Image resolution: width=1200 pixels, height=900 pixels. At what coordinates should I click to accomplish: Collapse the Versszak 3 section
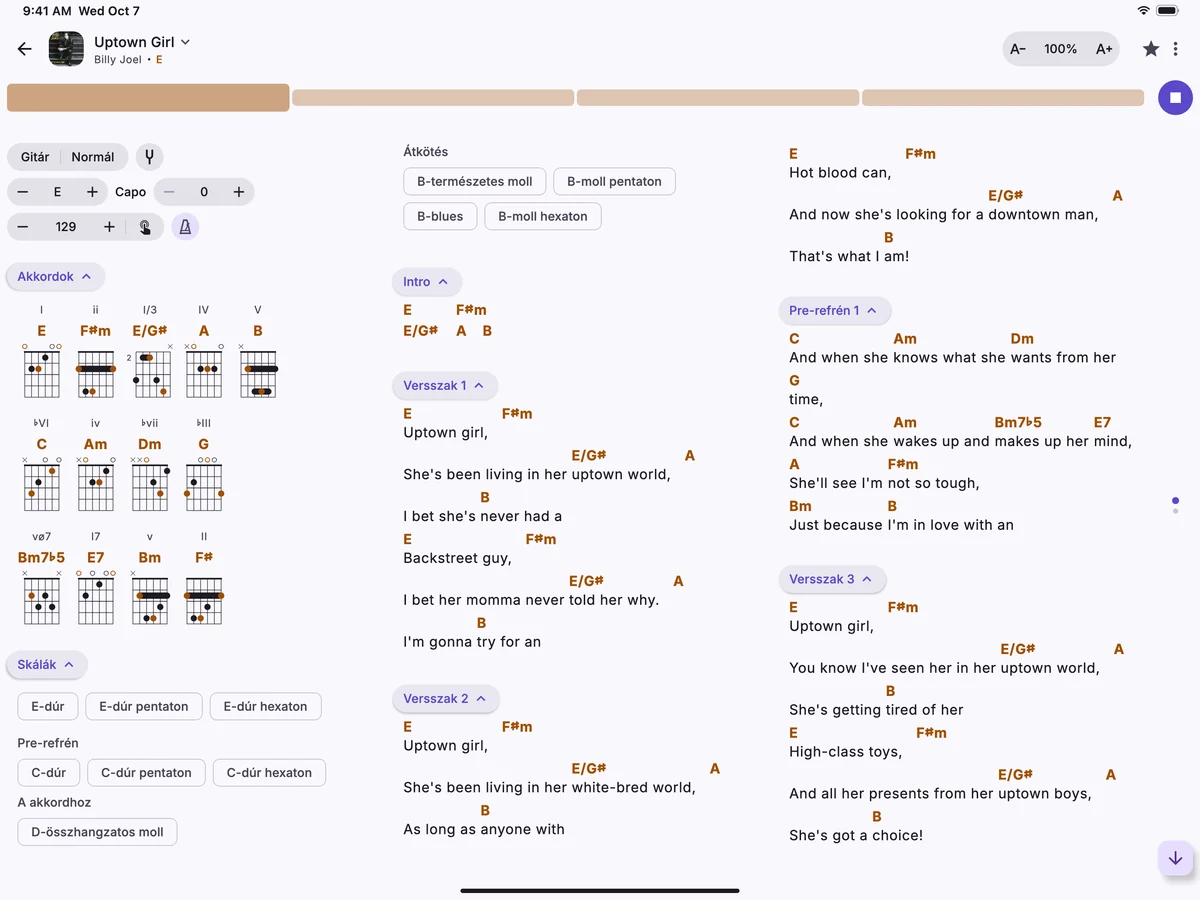click(832, 579)
